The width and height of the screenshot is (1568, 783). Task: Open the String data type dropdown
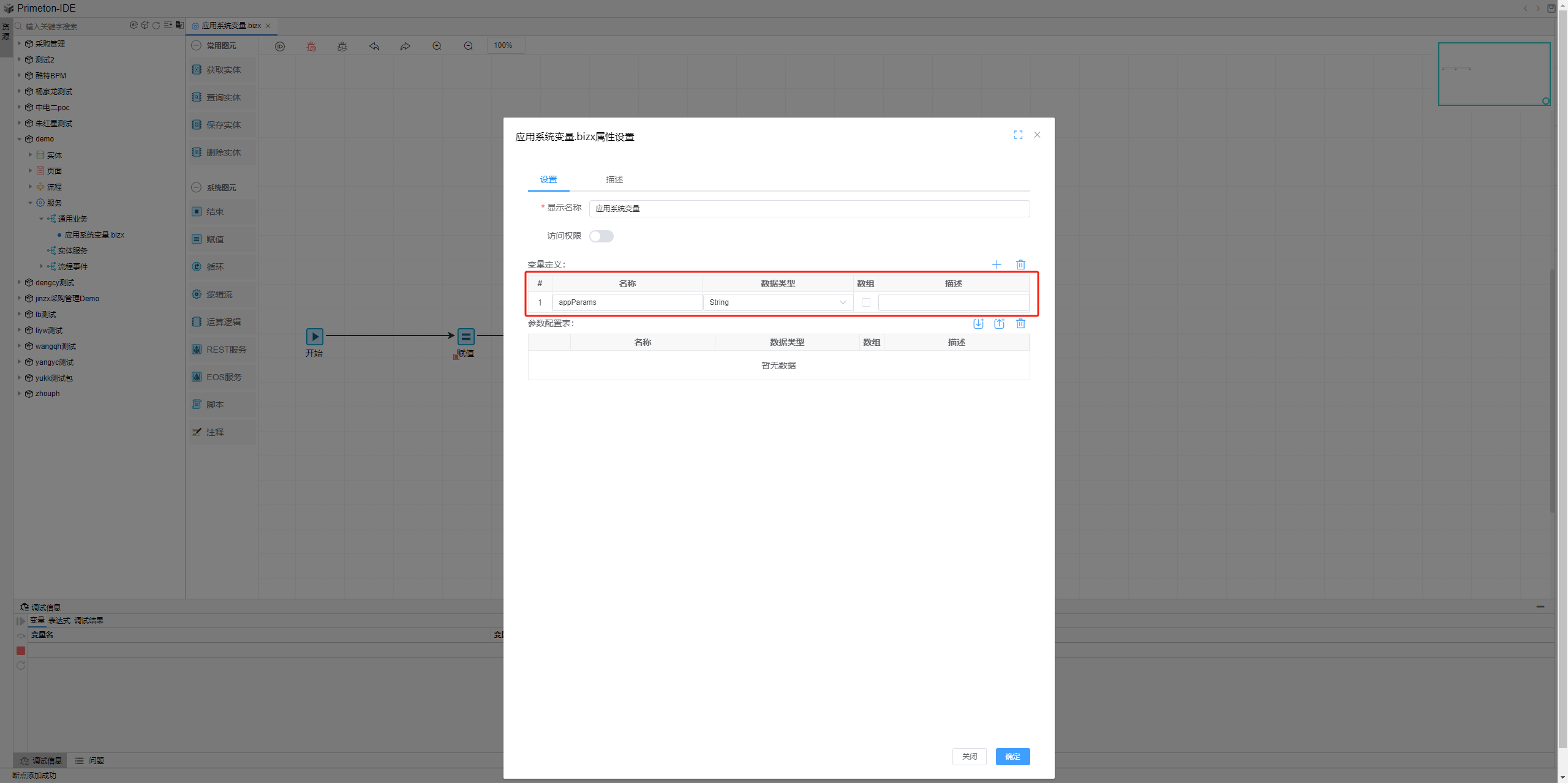778,302
